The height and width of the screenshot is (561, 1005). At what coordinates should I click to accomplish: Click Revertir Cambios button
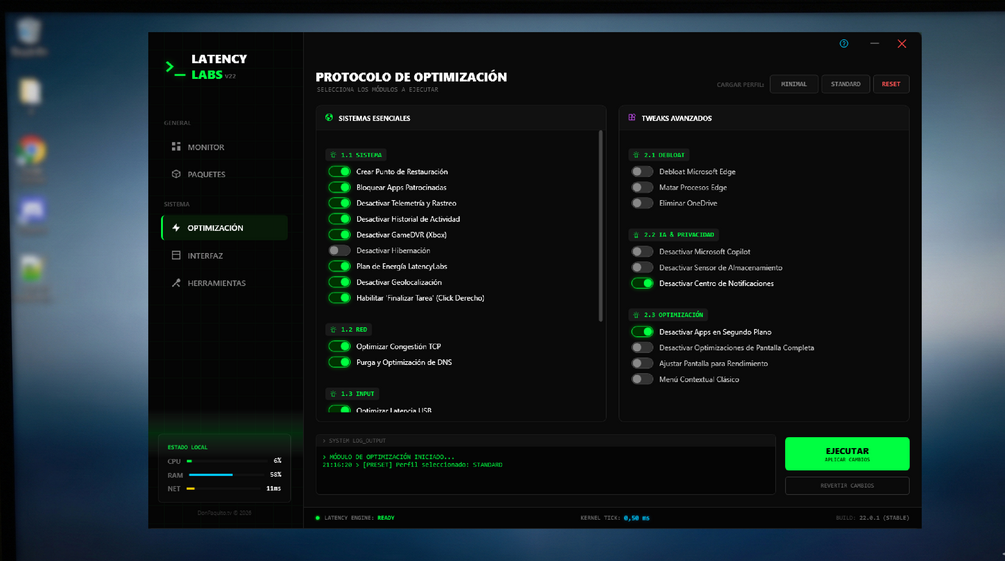[x=847, y=486]
